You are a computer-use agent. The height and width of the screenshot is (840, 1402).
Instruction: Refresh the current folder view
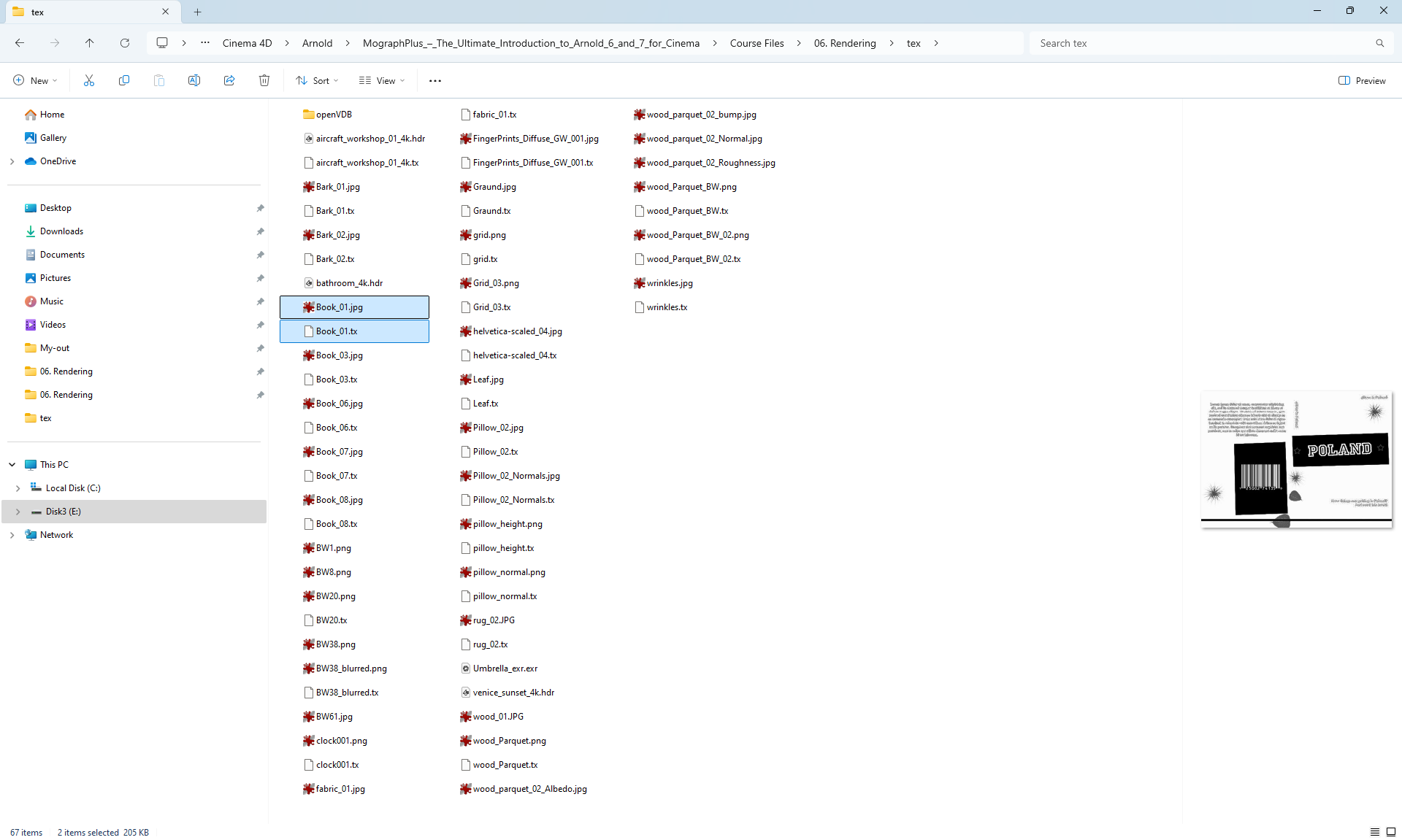point(125,43)
